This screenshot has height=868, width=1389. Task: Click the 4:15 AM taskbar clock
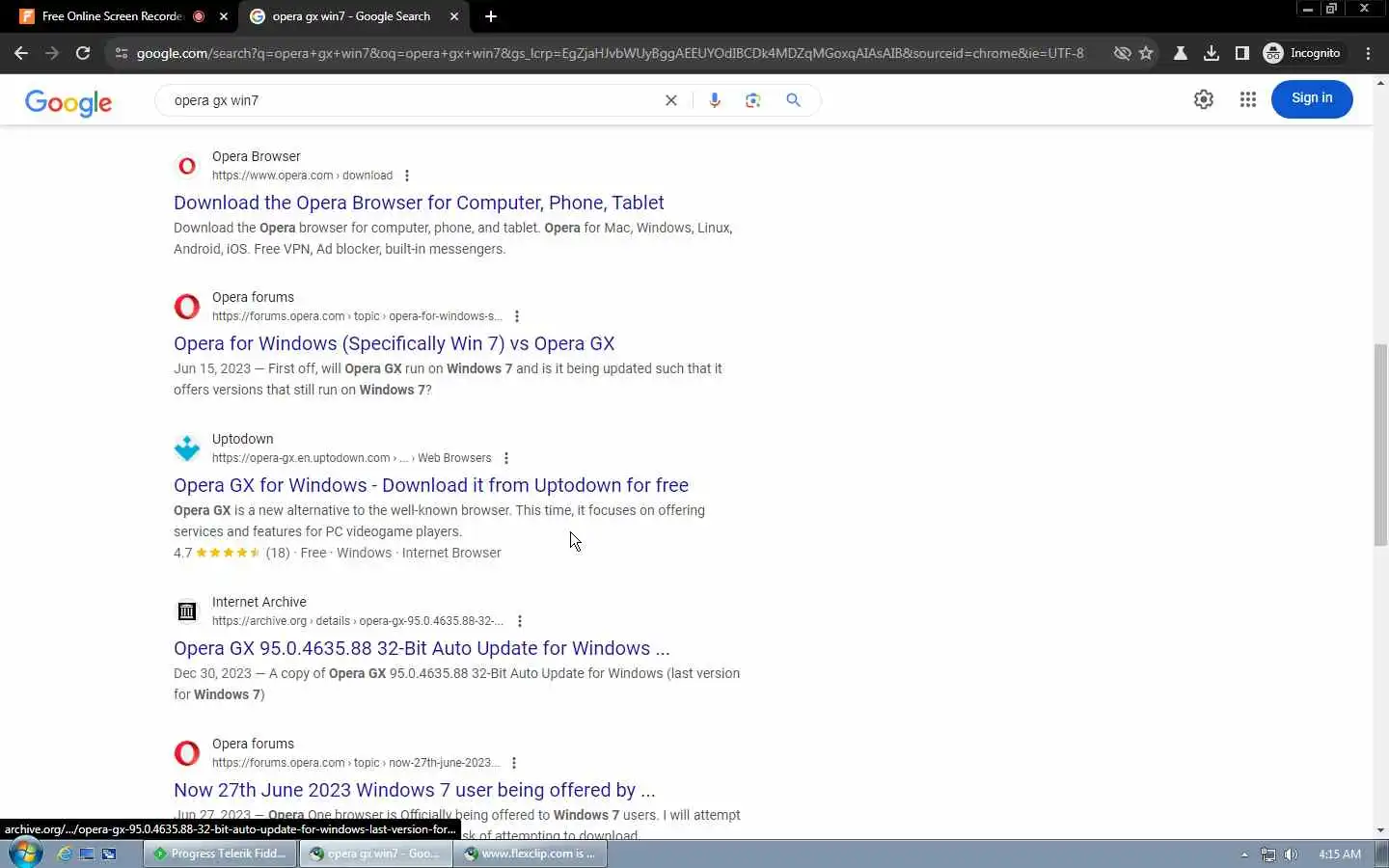(x=1339, y=854)
